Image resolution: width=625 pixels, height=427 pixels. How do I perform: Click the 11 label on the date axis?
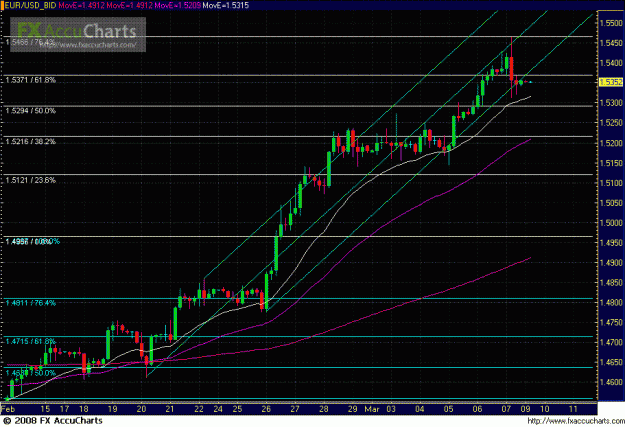click(x=573, y=409)
